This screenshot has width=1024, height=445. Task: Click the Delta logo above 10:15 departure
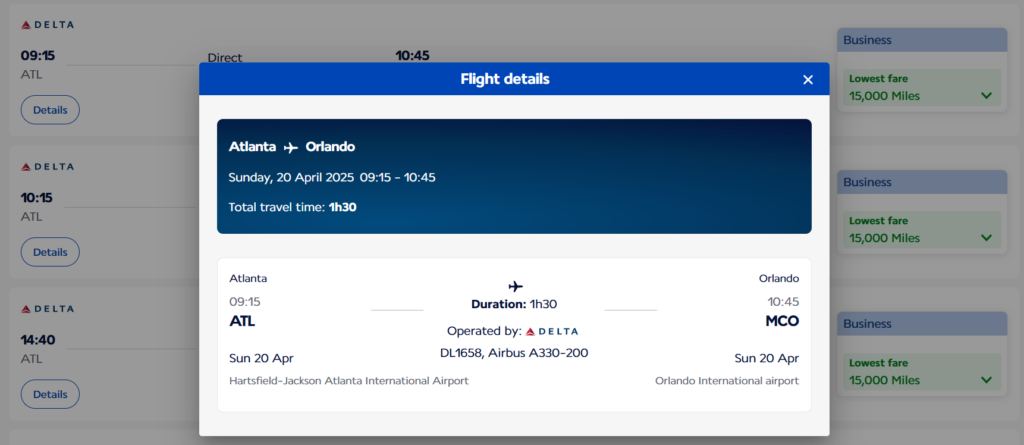[x=48, y=167]
